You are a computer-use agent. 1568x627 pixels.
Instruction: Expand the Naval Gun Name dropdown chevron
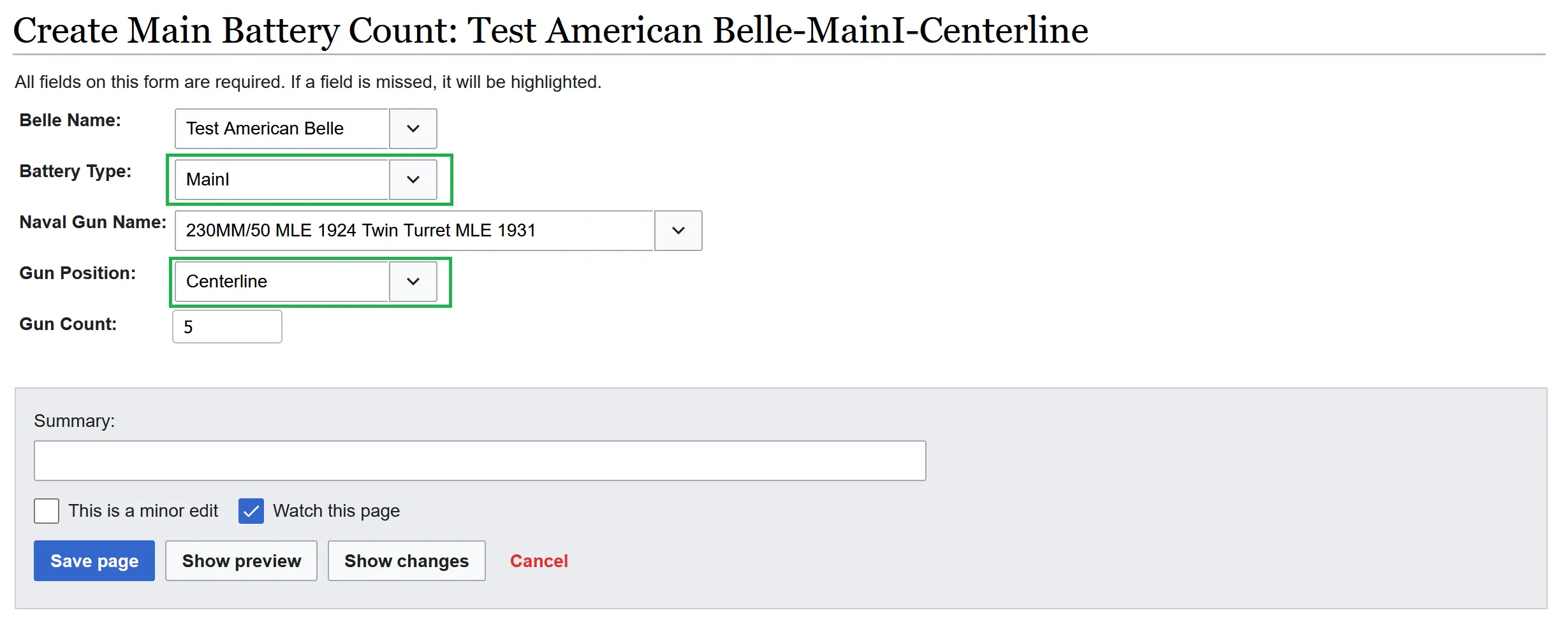tap(678, 231)
